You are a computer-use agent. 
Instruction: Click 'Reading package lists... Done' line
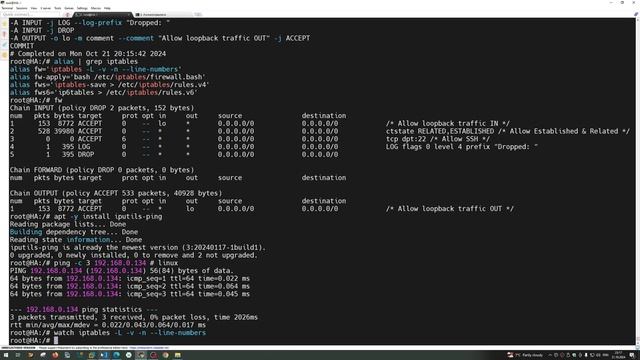[x=68, y=224]
